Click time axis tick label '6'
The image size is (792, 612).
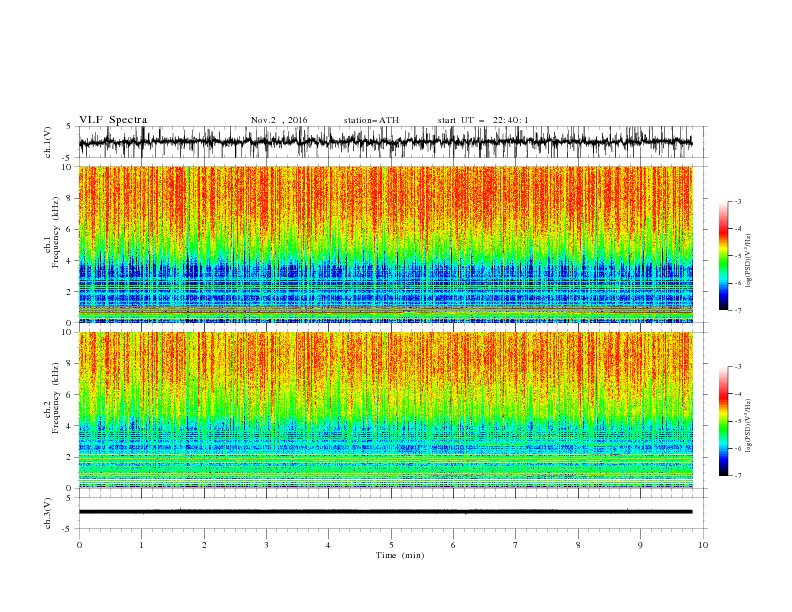tap(454, 545)
